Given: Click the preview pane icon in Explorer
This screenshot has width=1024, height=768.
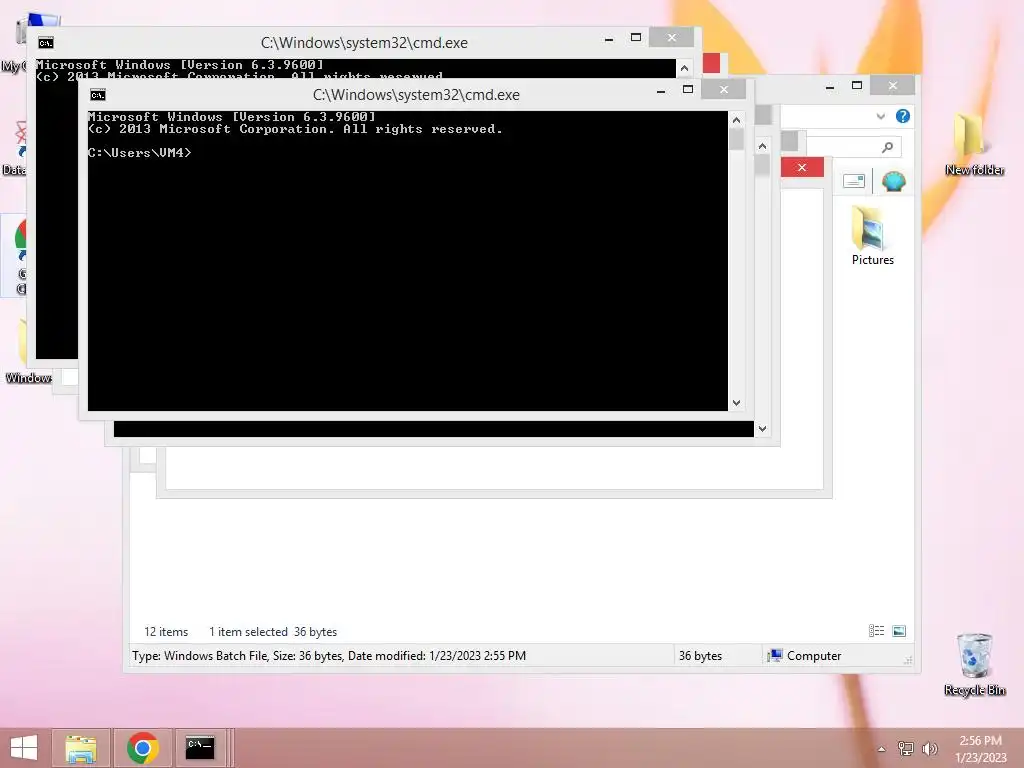Looking at the screenshot, I should click(x=854, y=181).
